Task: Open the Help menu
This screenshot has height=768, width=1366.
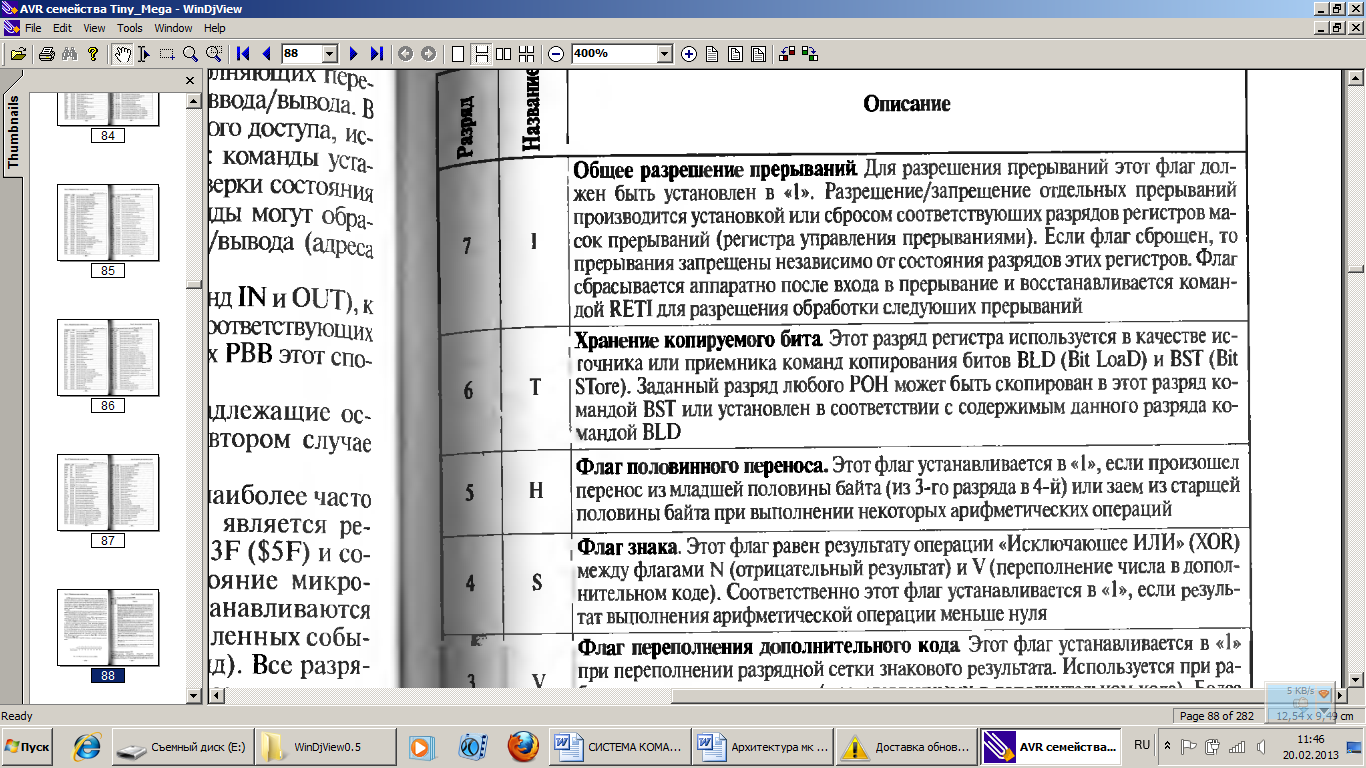Action: pos(214,28)
